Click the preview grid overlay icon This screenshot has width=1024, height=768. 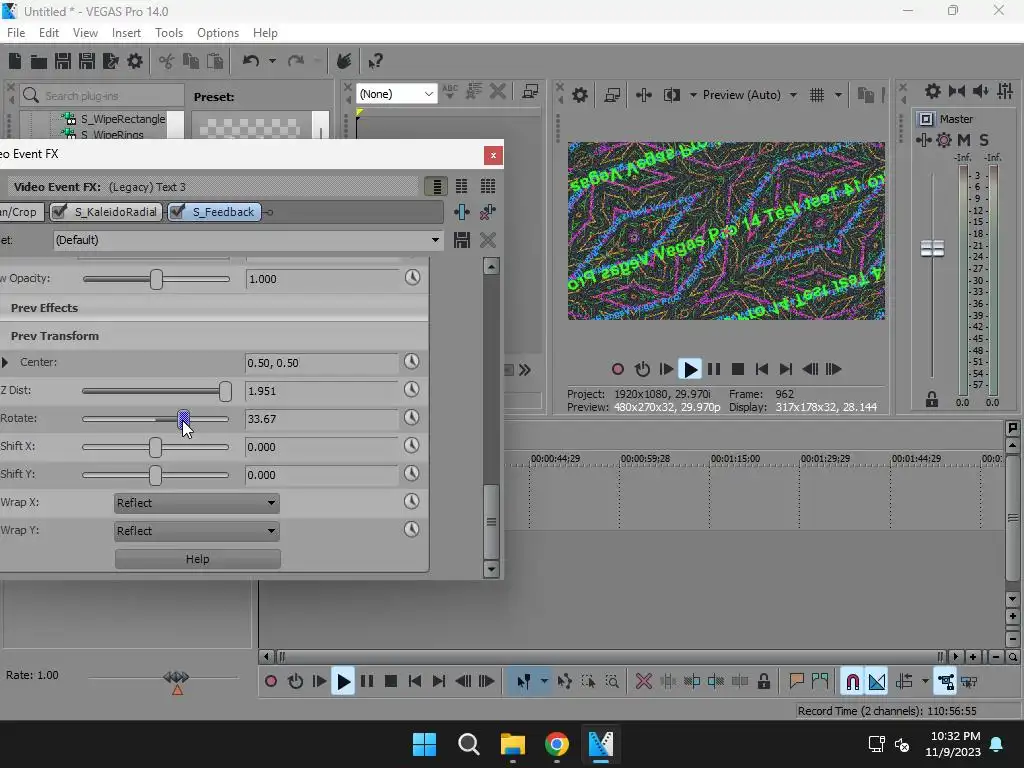click(817, 95)
